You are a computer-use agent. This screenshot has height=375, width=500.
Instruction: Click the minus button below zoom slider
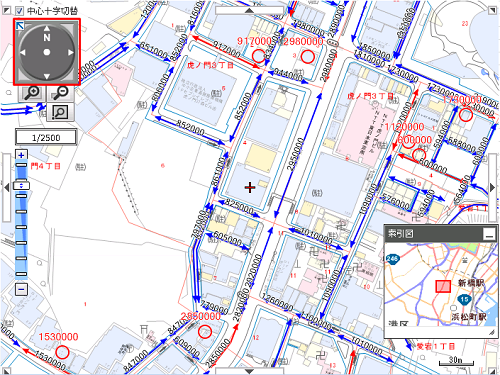click(x=21, y=289)
